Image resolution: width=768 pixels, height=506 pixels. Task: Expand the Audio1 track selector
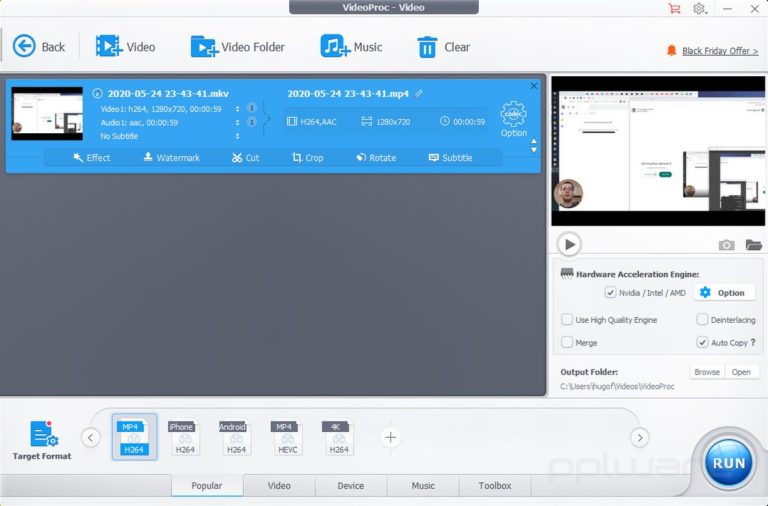pos(238,122)
